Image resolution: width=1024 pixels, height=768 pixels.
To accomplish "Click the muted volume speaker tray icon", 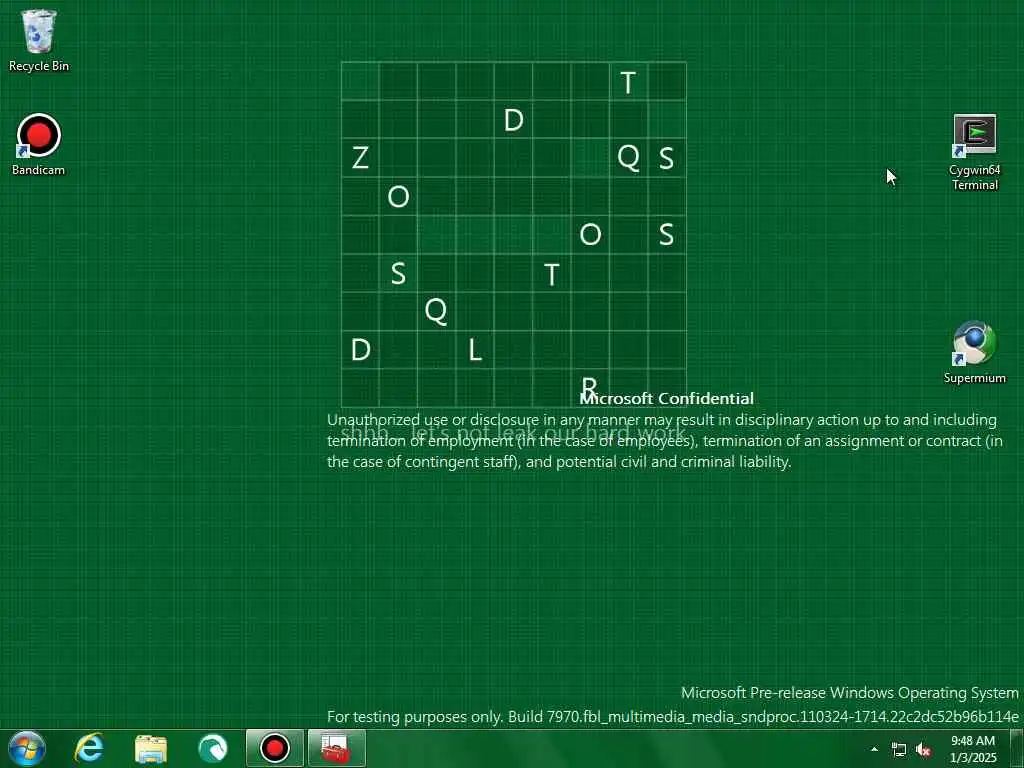I will (923, 750).
